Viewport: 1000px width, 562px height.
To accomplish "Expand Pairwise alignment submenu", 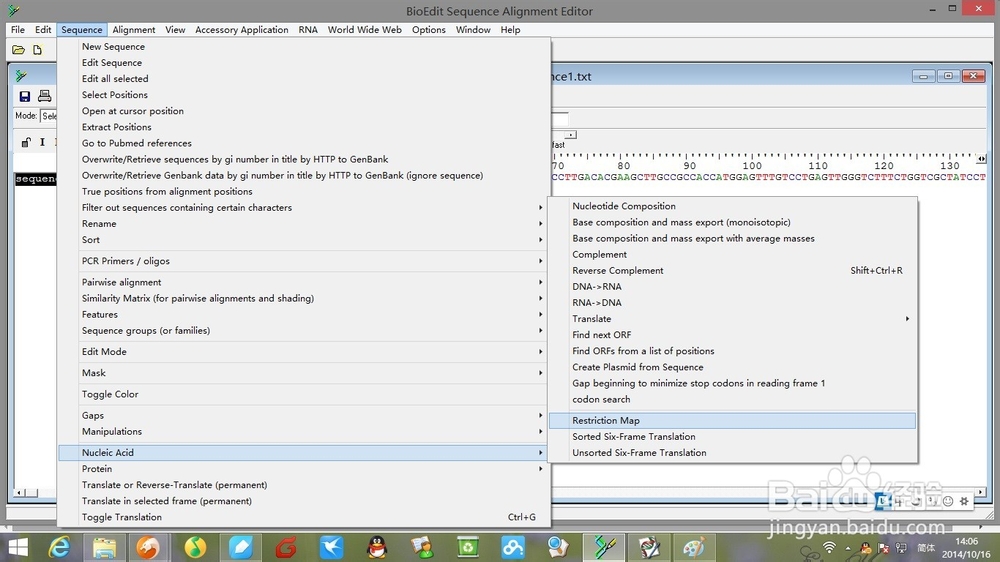I will [x=304, y=282].
